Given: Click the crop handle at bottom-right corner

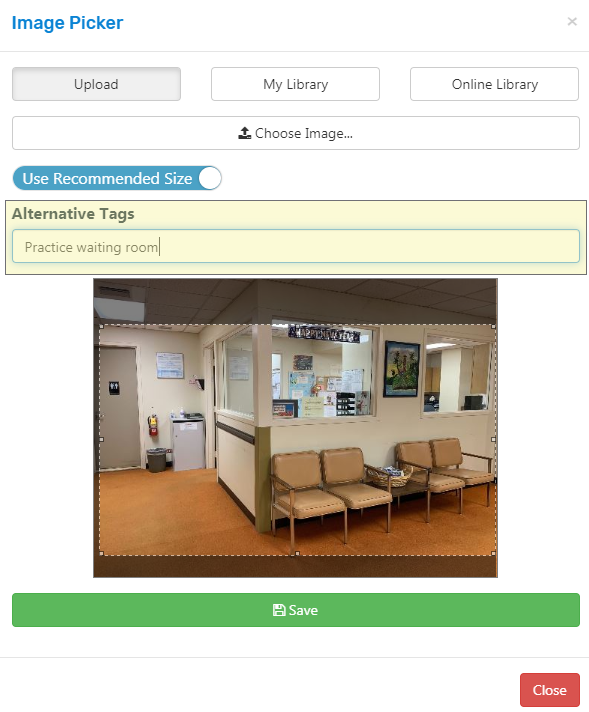Looking at the screenshot, I should coord(494,554).
